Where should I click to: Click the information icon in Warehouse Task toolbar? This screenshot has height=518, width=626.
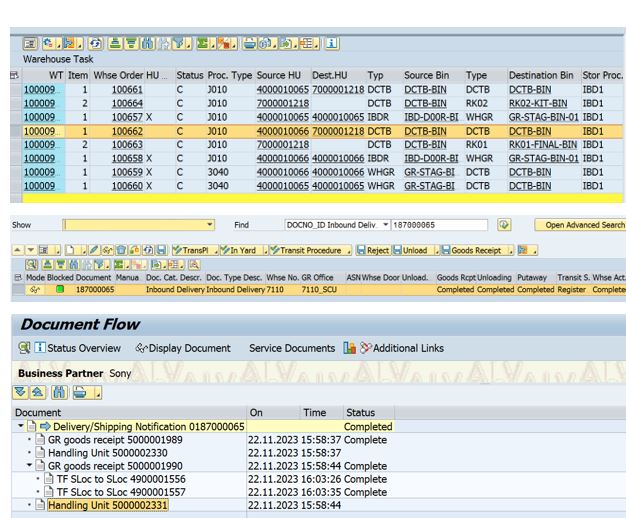point(331,44)
